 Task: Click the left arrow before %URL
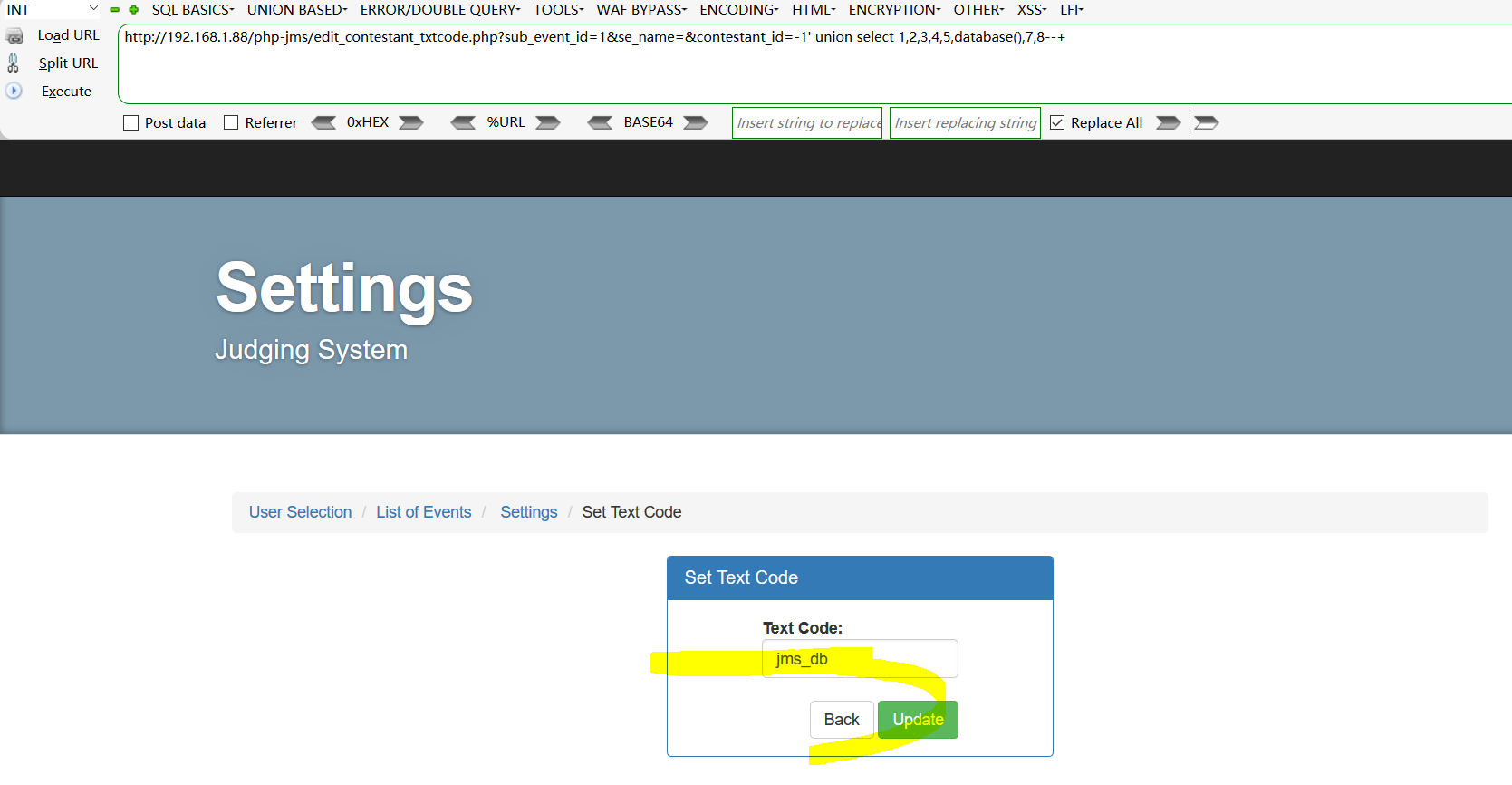pyautogui.click(x=463, y=122)
